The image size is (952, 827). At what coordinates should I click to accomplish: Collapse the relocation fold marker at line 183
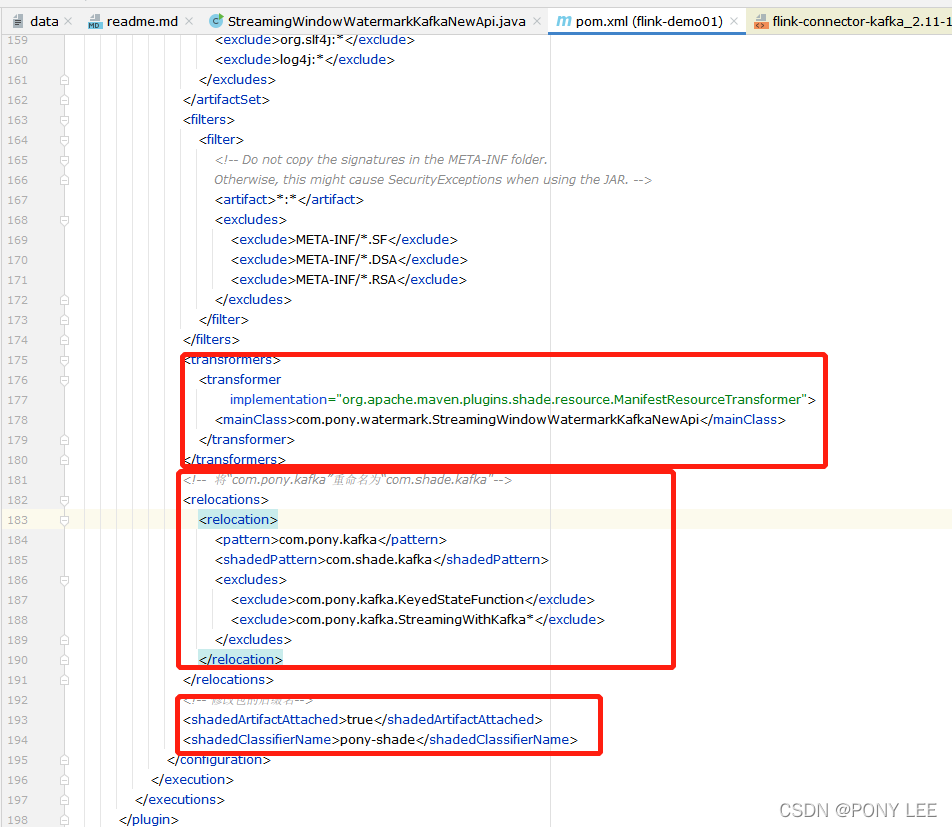(x=64, y=520)
